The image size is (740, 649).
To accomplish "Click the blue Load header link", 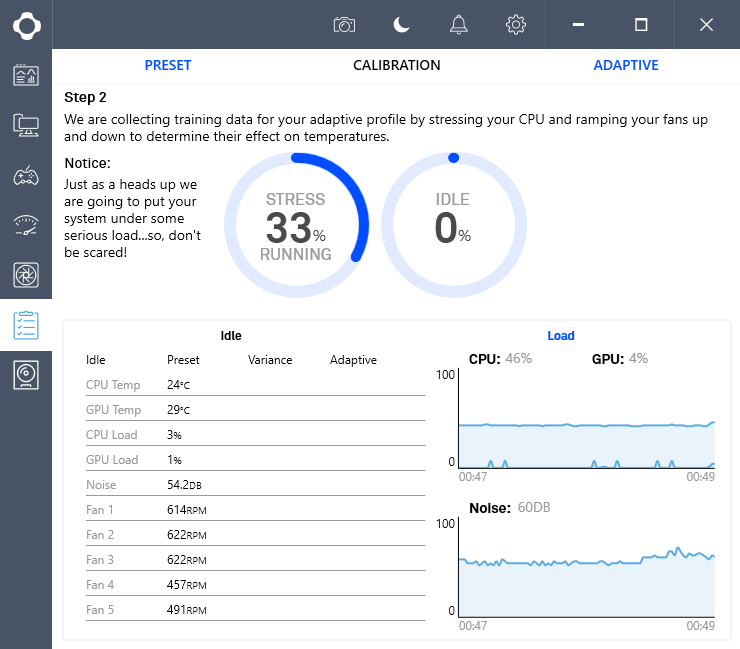I will [561, 336].
